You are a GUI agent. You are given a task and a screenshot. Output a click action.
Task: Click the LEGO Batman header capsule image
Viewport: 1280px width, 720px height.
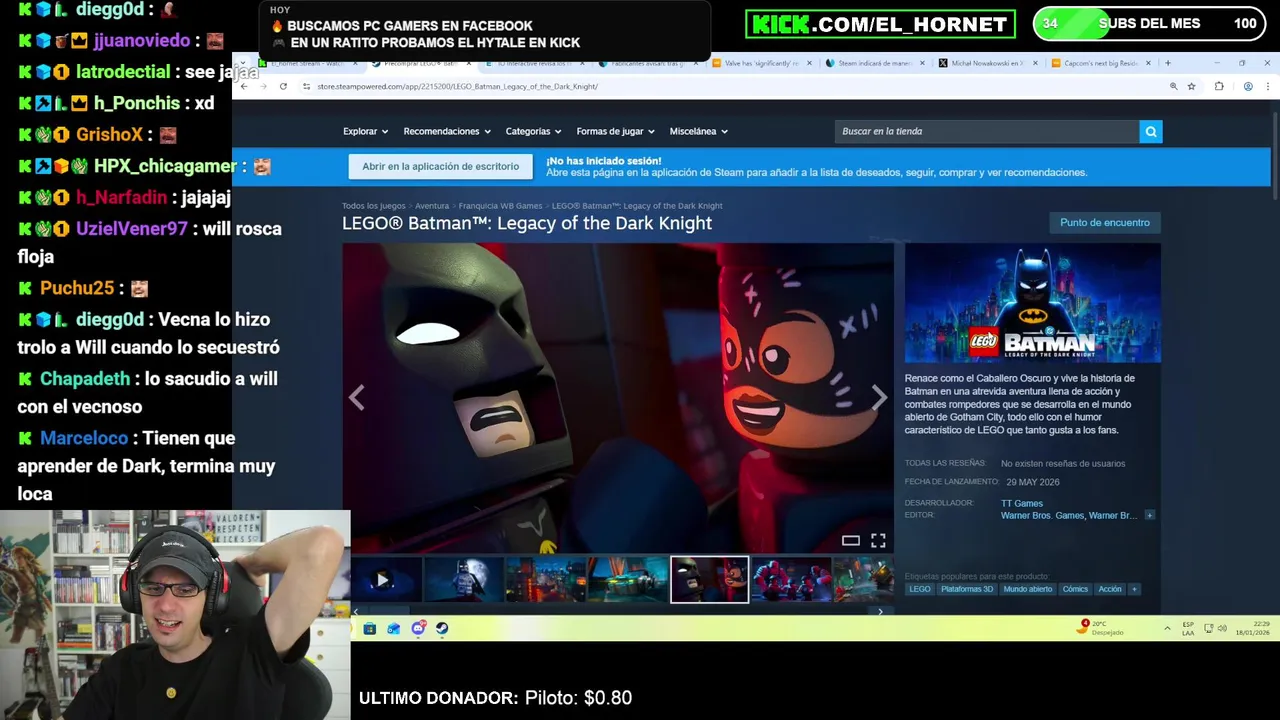(x=1033, y=303)
